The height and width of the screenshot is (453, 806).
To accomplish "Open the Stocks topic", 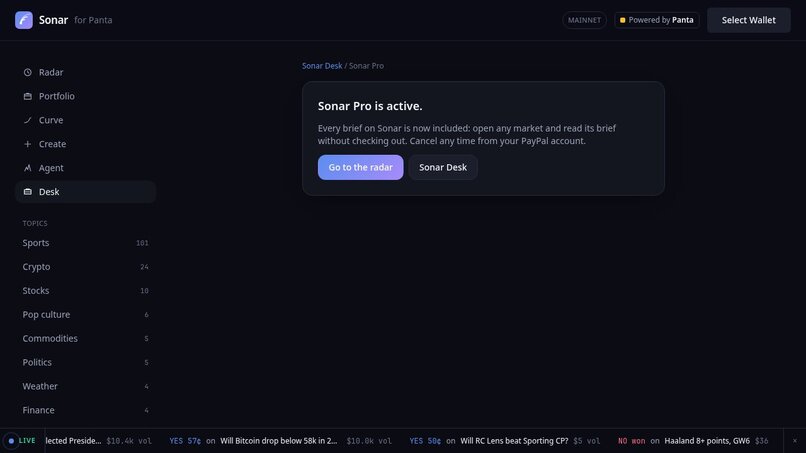I will pos(85,291).
